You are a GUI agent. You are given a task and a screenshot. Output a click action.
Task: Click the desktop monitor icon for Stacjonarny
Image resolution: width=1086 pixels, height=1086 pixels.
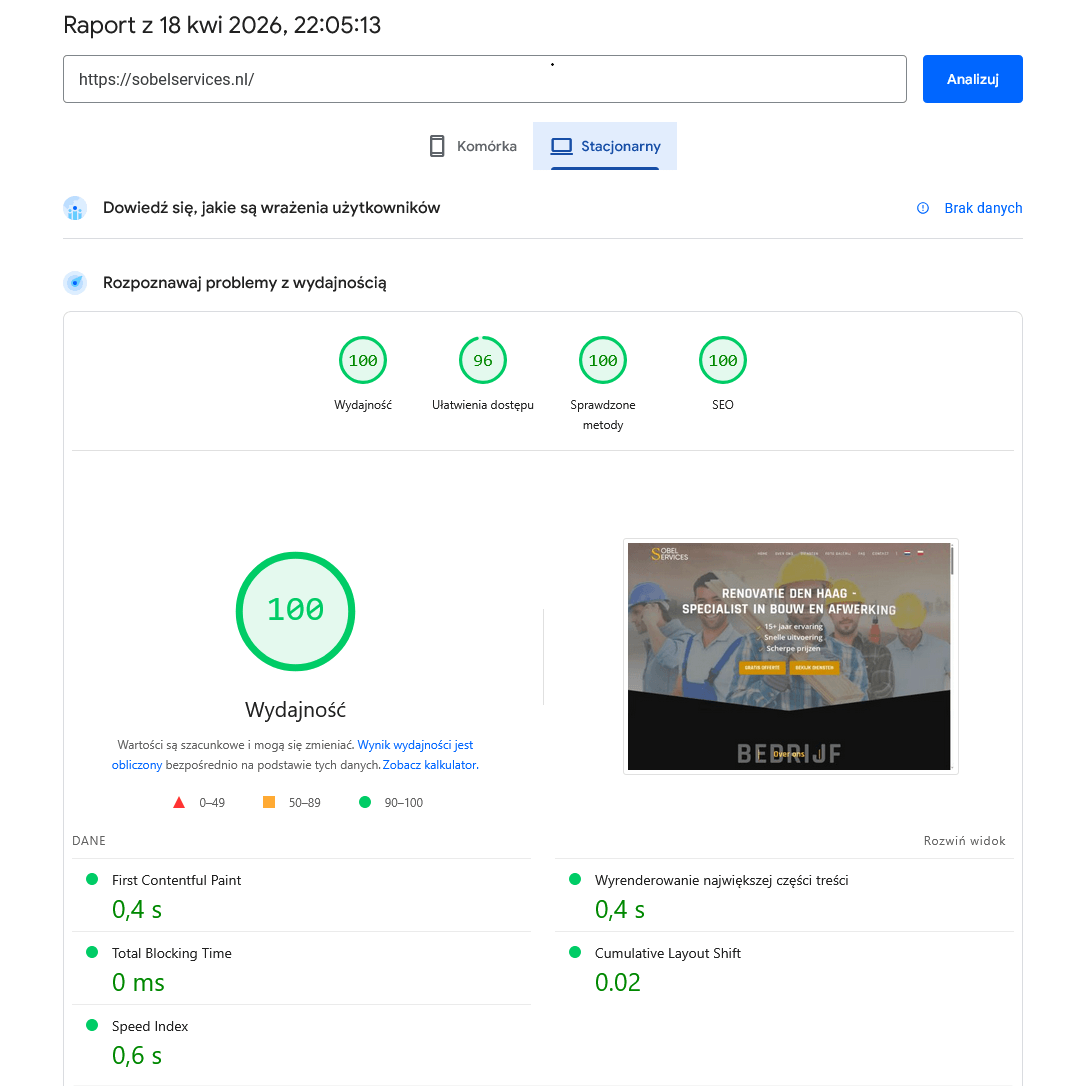(561, 146)
